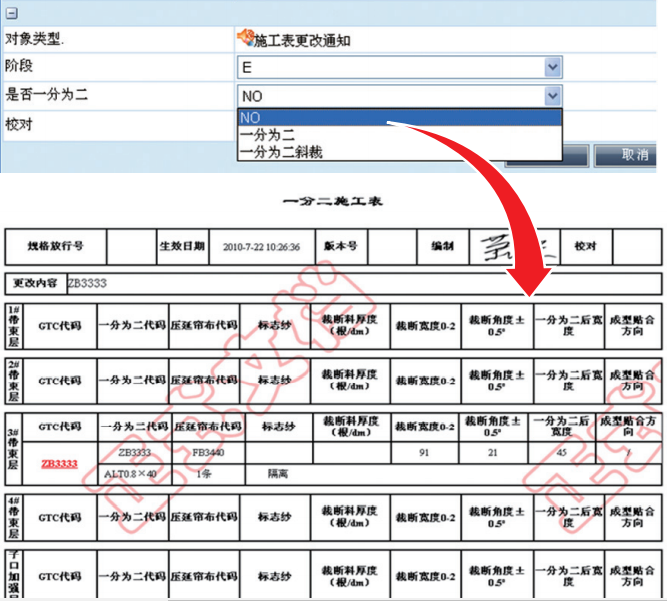
Task: Click the 取消 button
Action: point(625,155)
